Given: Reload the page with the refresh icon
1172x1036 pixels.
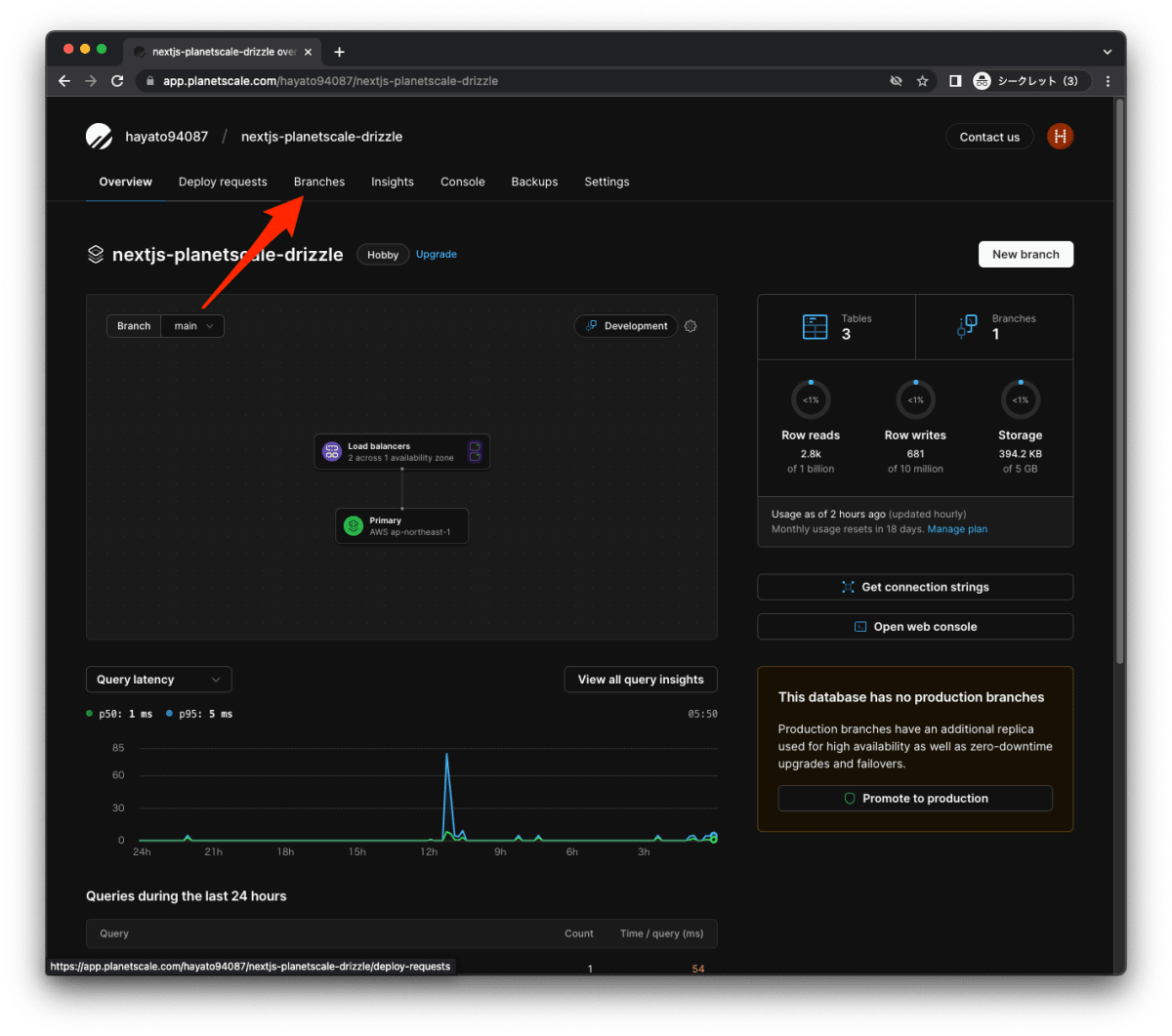Looking at the screenshot, I should click(117, 81).
